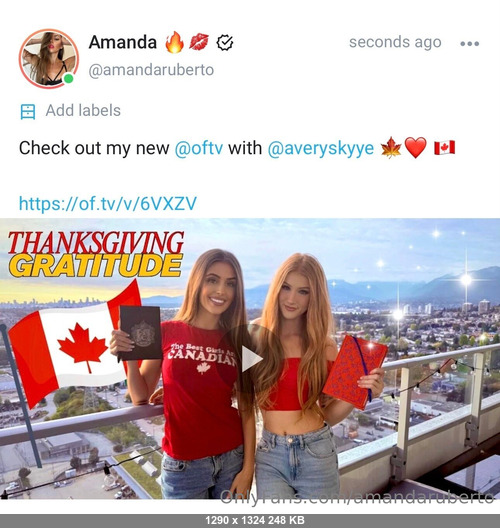Open Amanda's profile picture
Image resolution: width=500 pixels, height=528 pixels.
[x=49, y=59]
